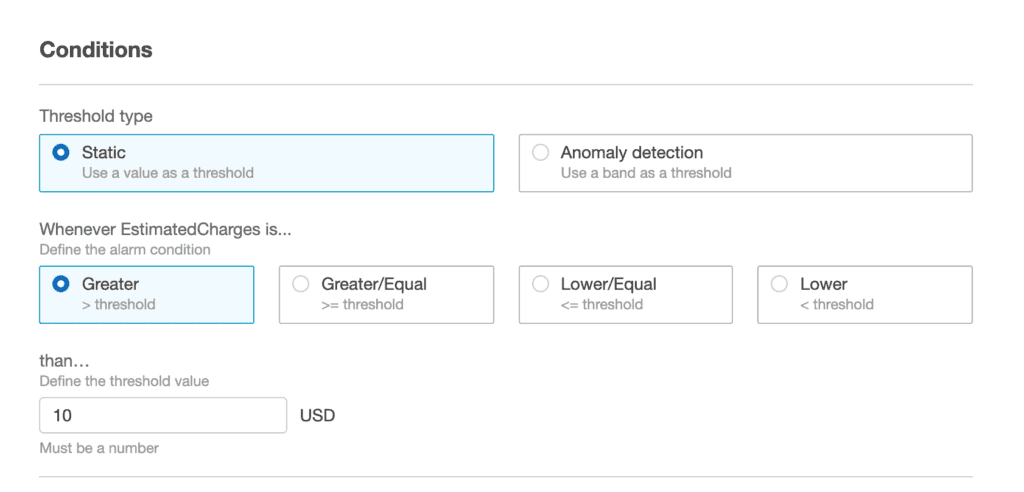Click the 'Define the threshold value' hint
1024x492 pixels.
click(x=124, y=381)
